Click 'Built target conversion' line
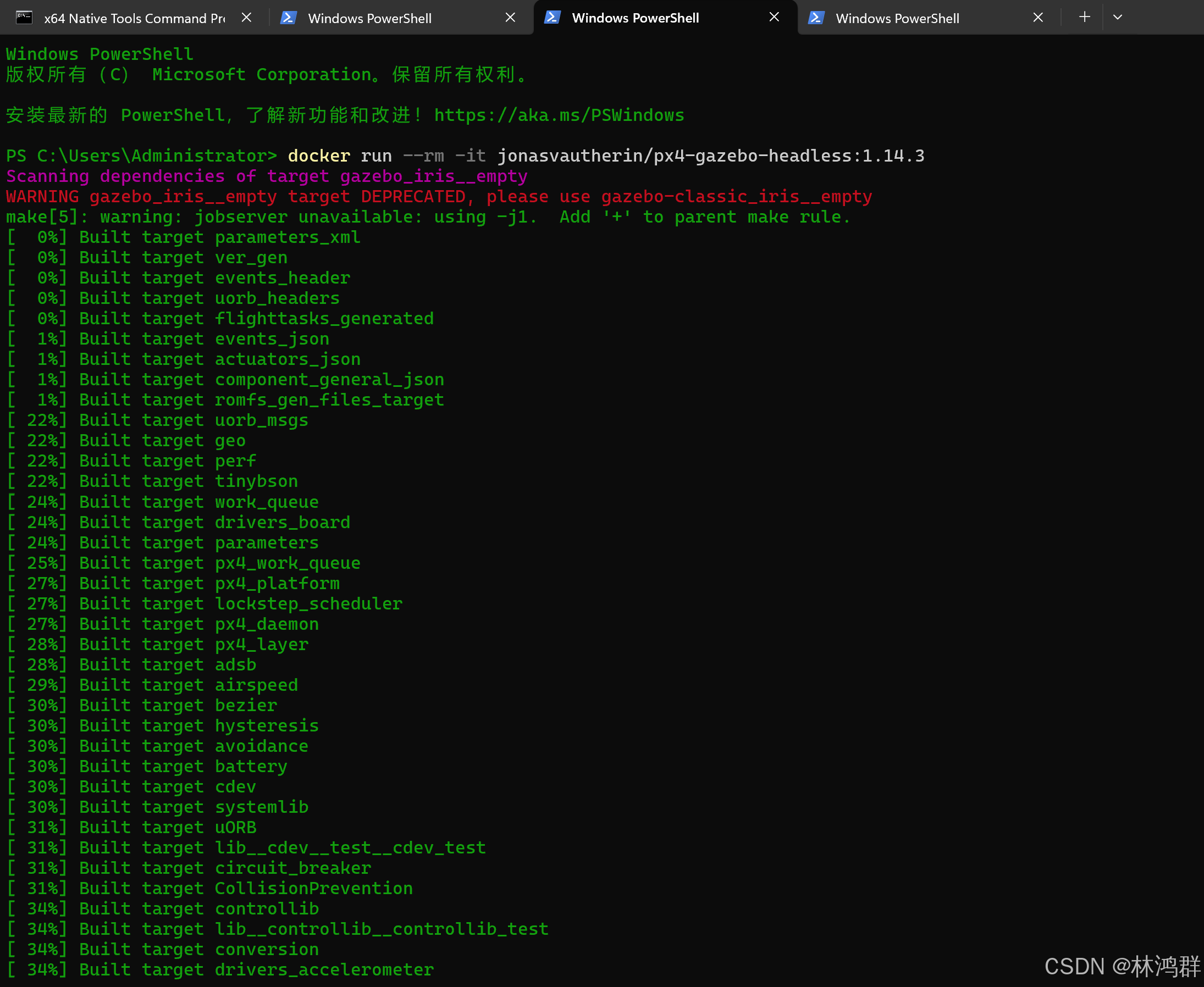This screenshot has height=987, width=1204. [x=163, y=950]
